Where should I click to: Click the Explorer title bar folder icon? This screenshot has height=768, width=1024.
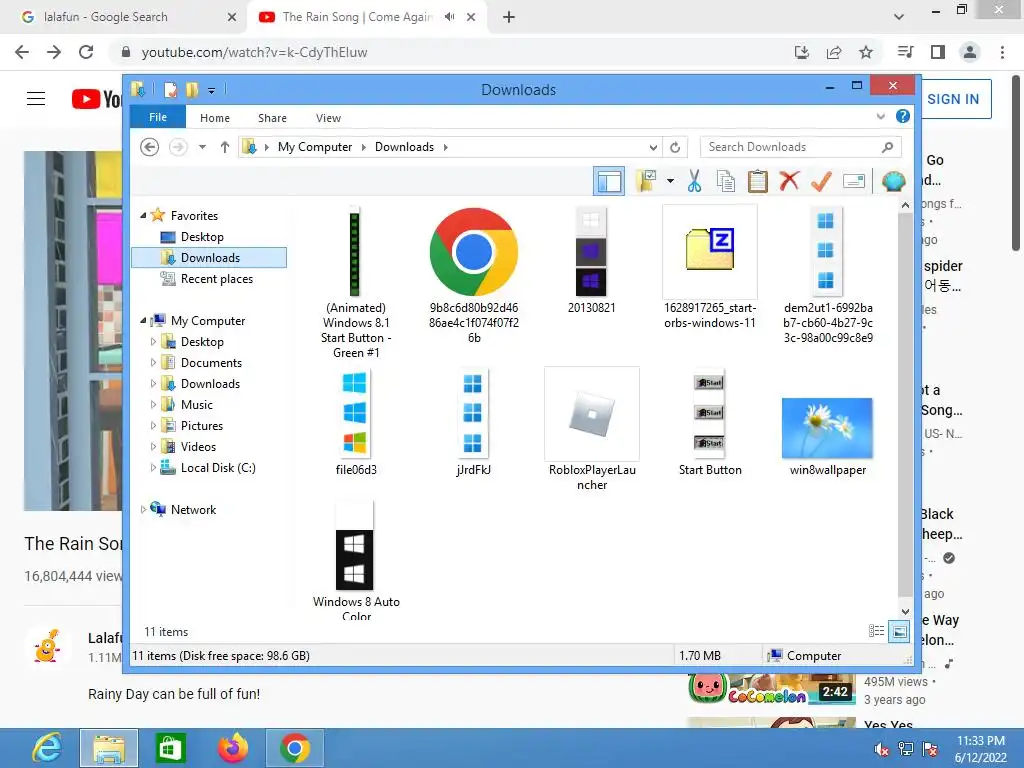point(138,89)
